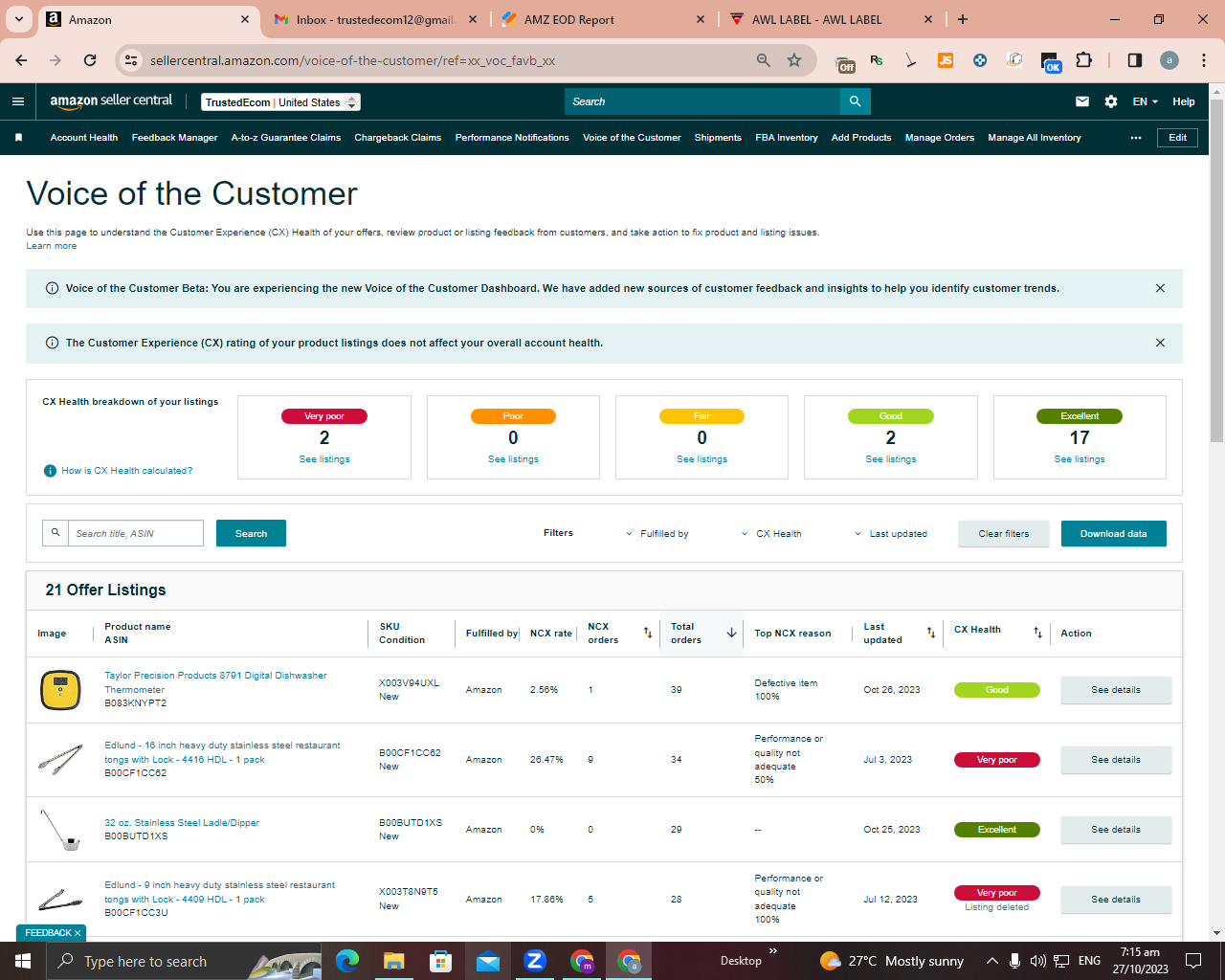This screenshot has height=980, width=1225.
Task: Dismiss the CX rating account health banner
Action: [x=1160, y=343]
